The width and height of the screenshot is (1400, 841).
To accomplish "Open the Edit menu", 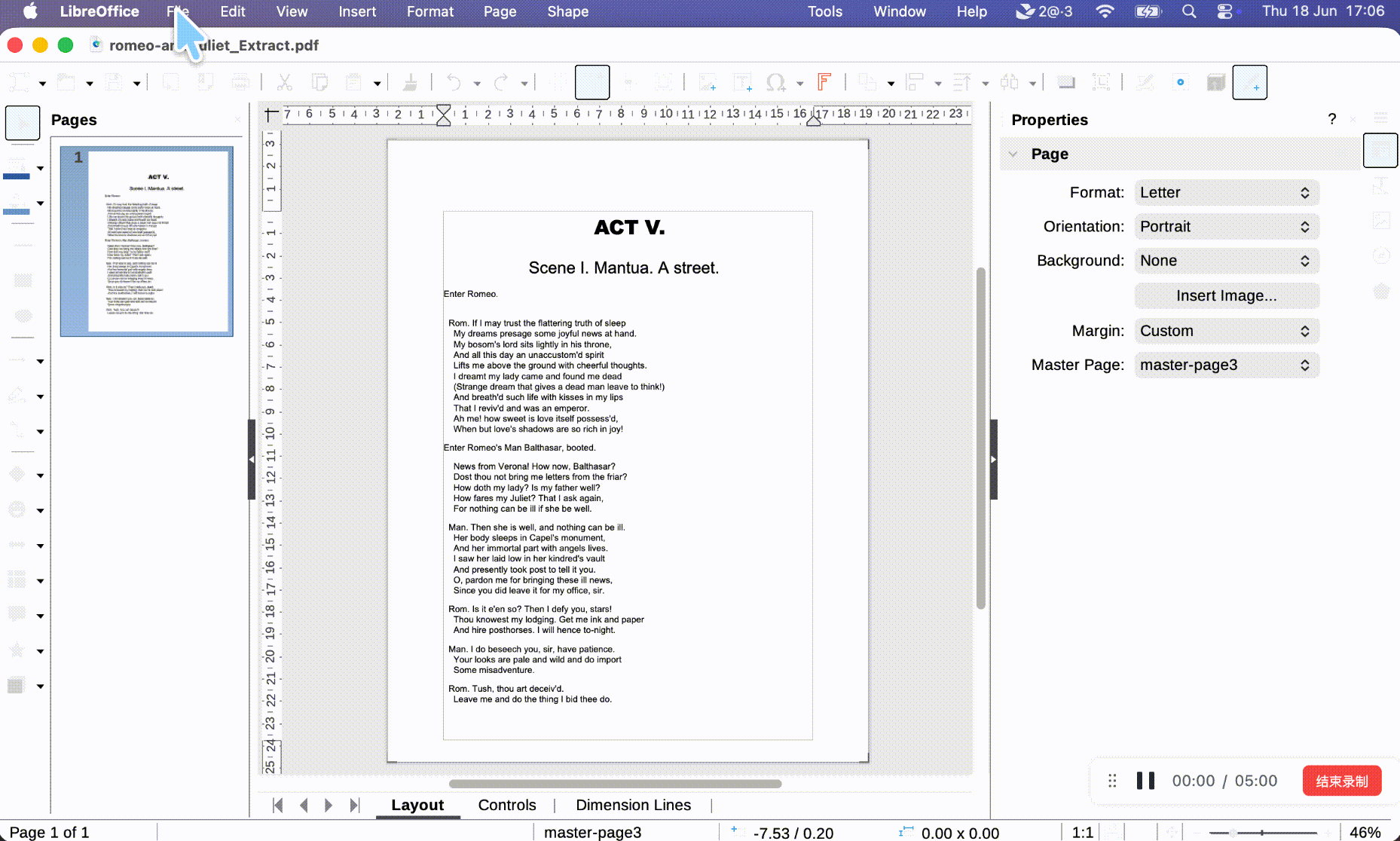I will click(x=233, y=11).
